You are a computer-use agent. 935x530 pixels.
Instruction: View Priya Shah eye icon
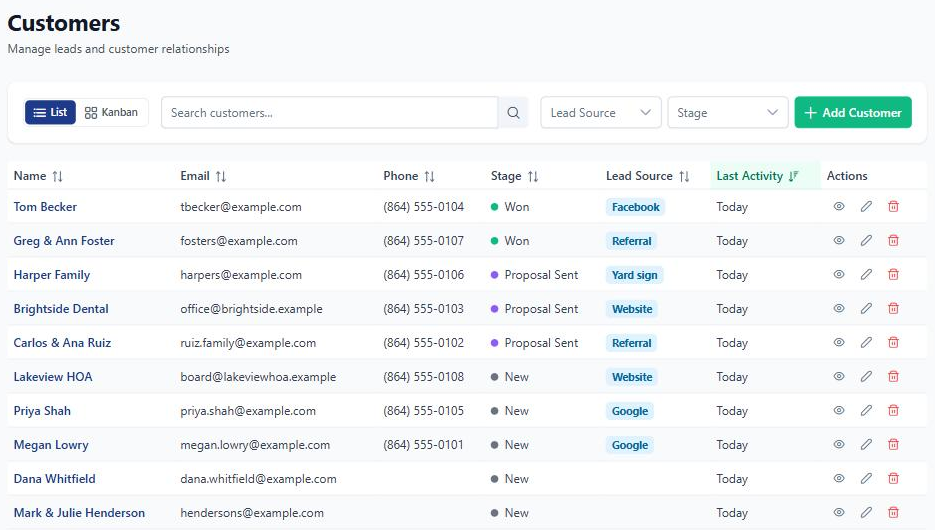(839, 410)
